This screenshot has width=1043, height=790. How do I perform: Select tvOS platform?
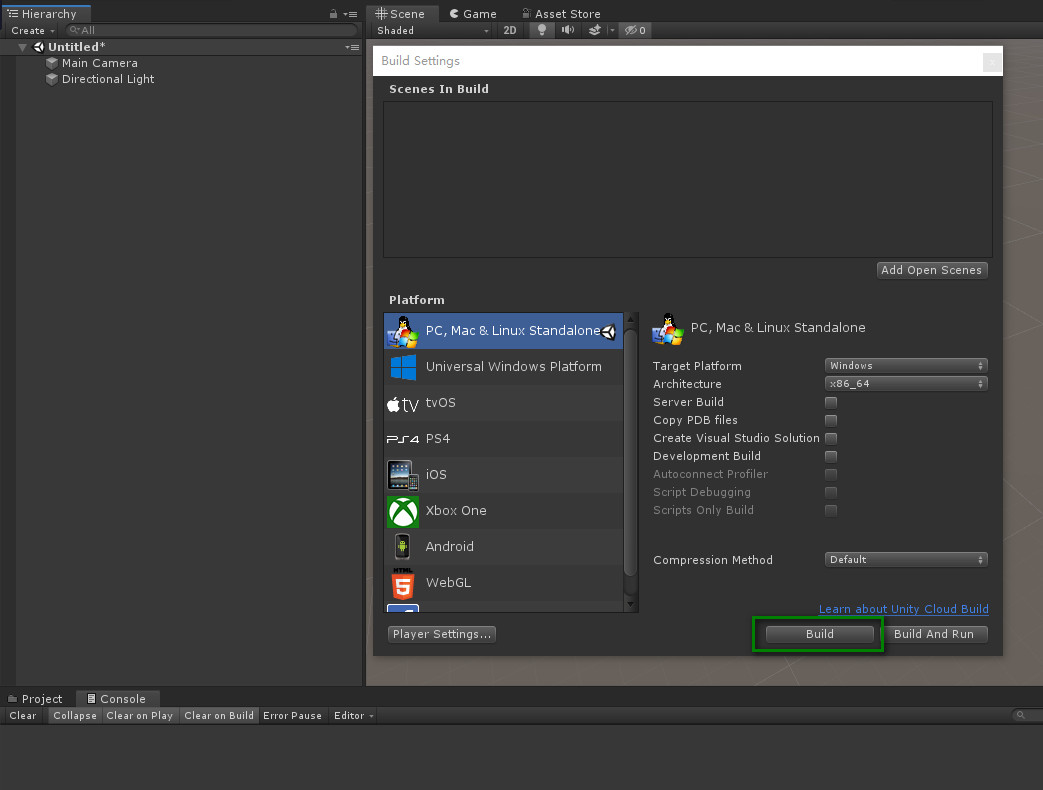coord(504,403)
